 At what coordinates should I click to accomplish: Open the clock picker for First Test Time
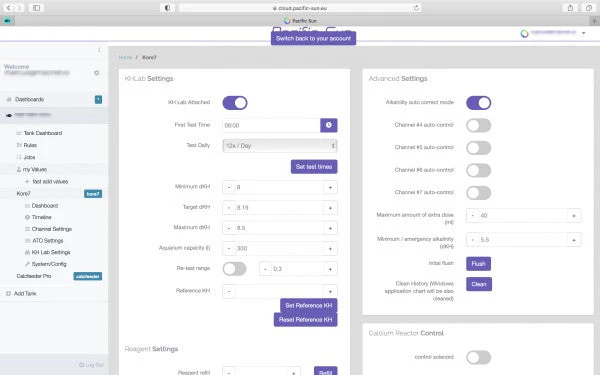click(329, 125)
